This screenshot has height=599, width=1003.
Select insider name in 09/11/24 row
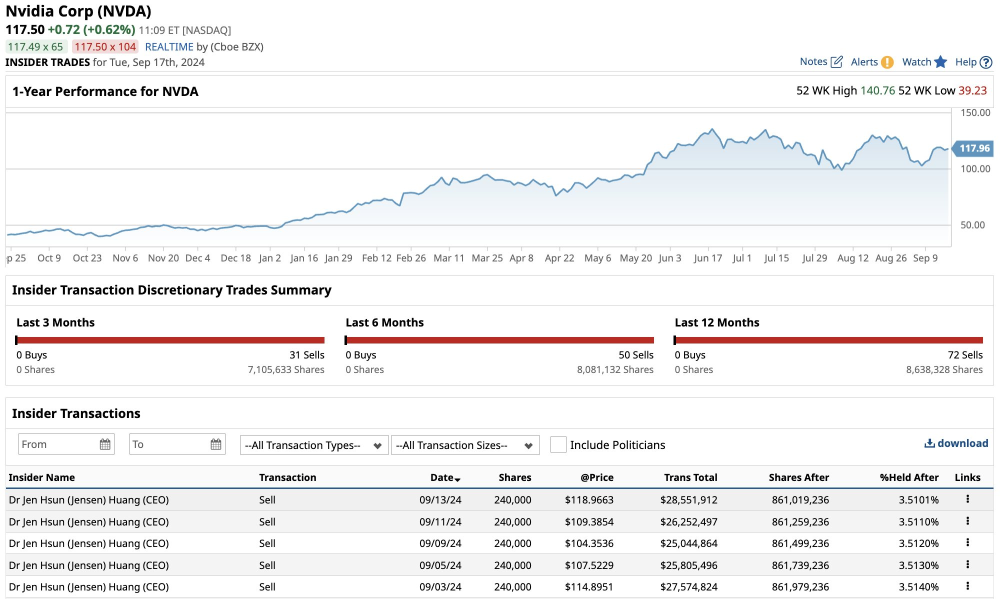[x=89, y=522]
